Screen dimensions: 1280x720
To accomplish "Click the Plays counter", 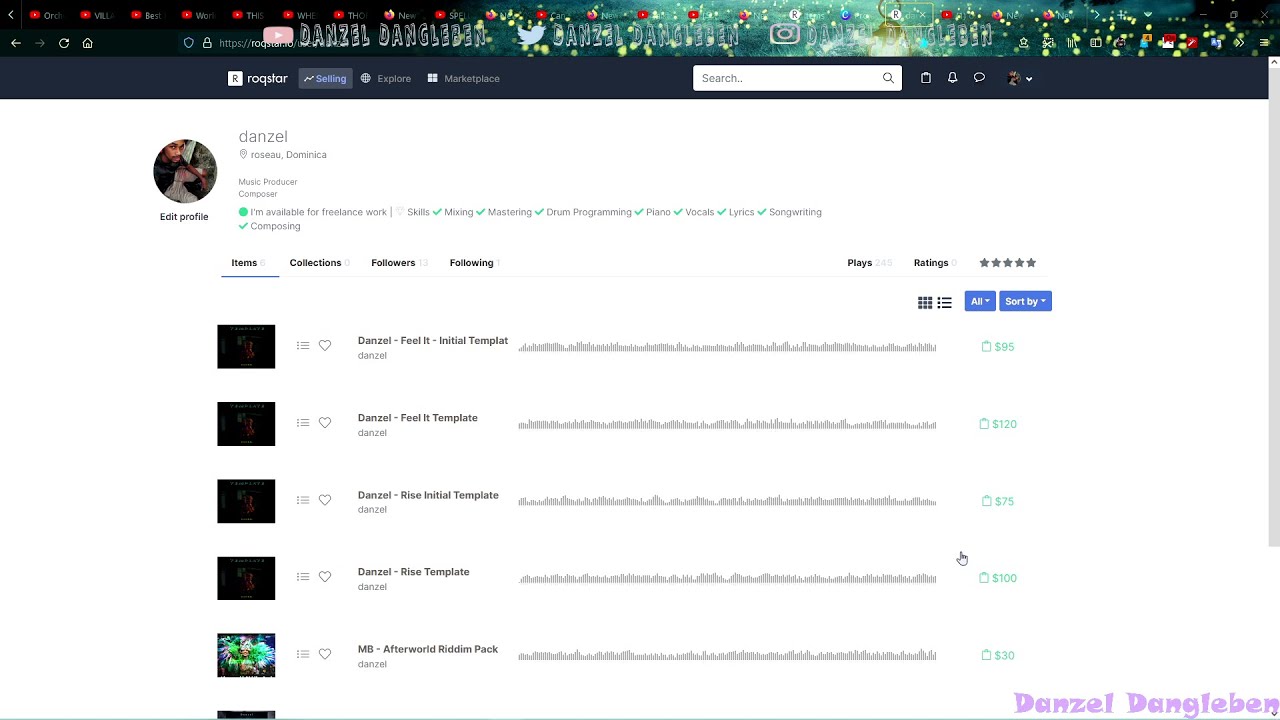I will pyautogui.click(x=869, y=263).
